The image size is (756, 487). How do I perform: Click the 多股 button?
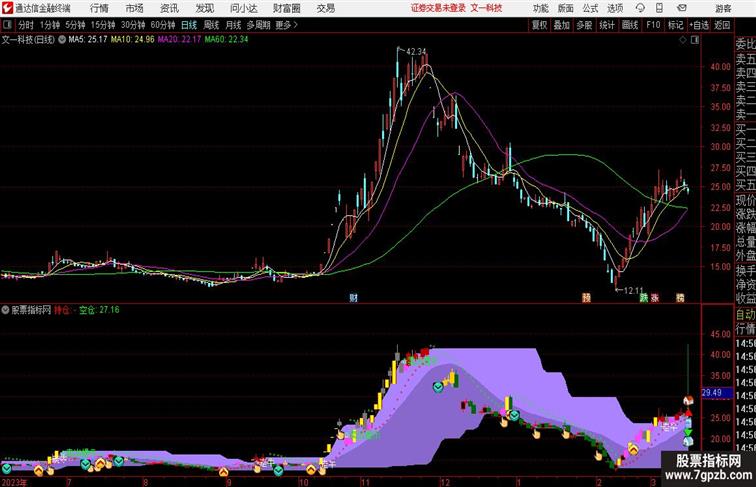click(584, 25)
